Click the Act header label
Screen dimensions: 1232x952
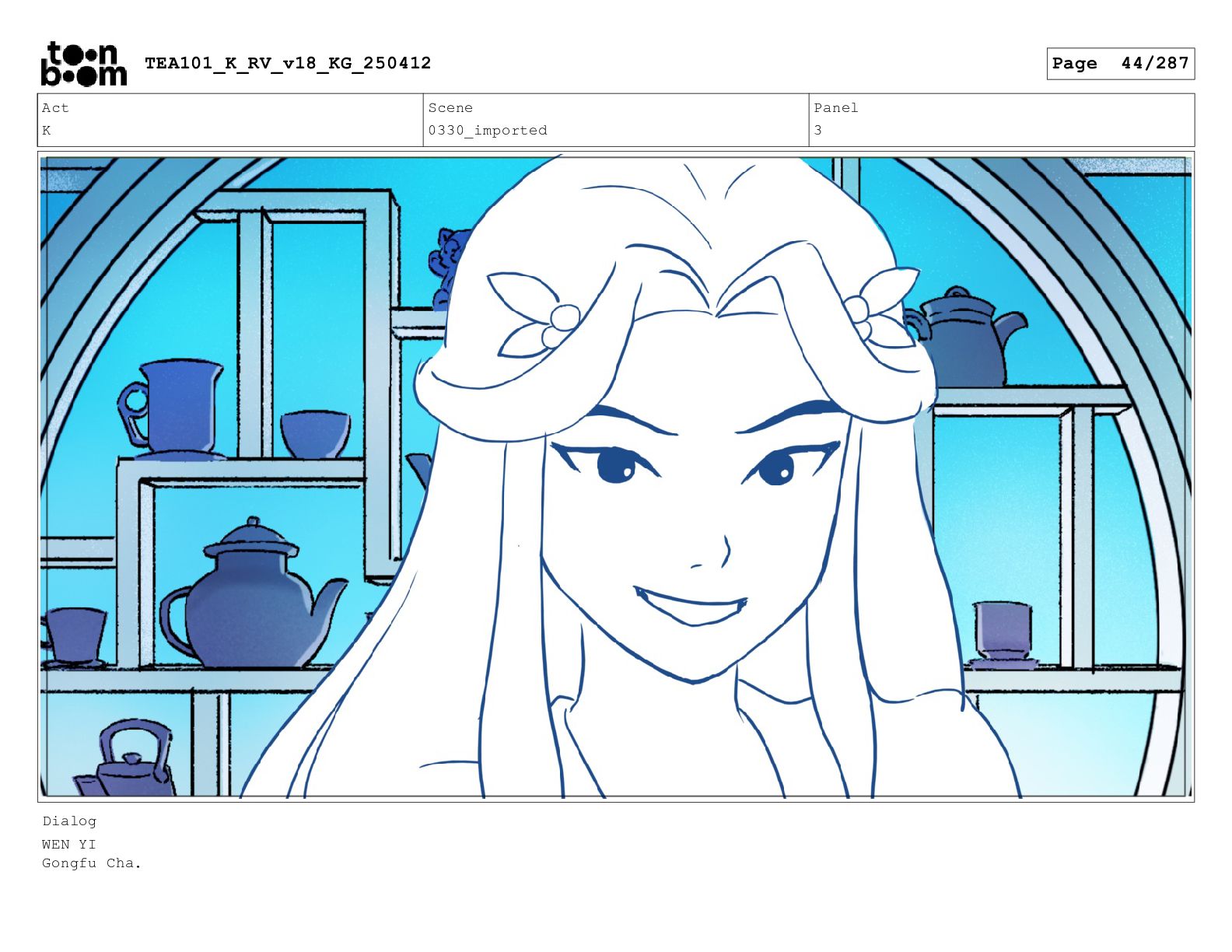[x=55, y=108]
